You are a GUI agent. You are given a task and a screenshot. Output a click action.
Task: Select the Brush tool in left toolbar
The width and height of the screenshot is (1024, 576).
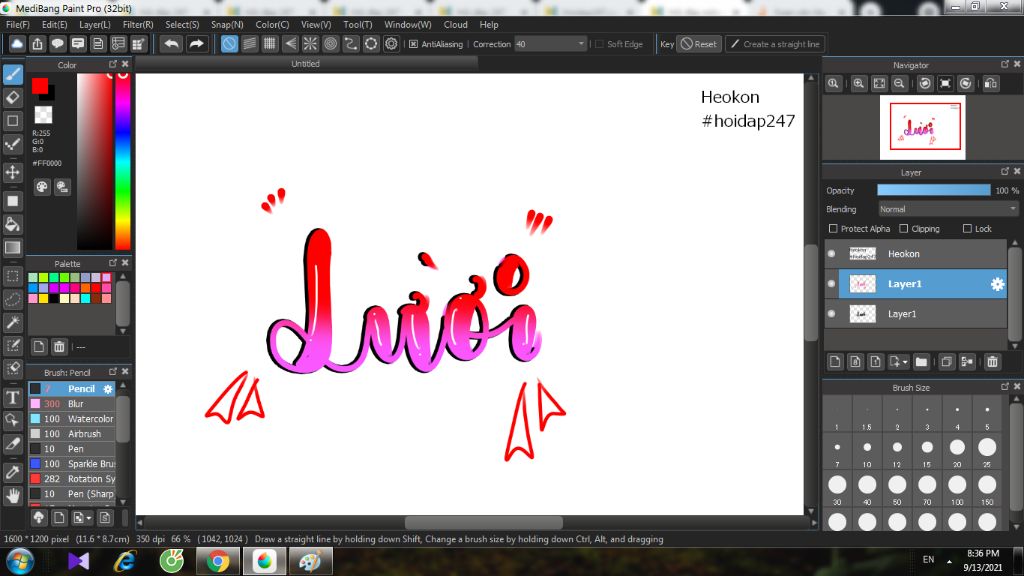tap(12, 74)
